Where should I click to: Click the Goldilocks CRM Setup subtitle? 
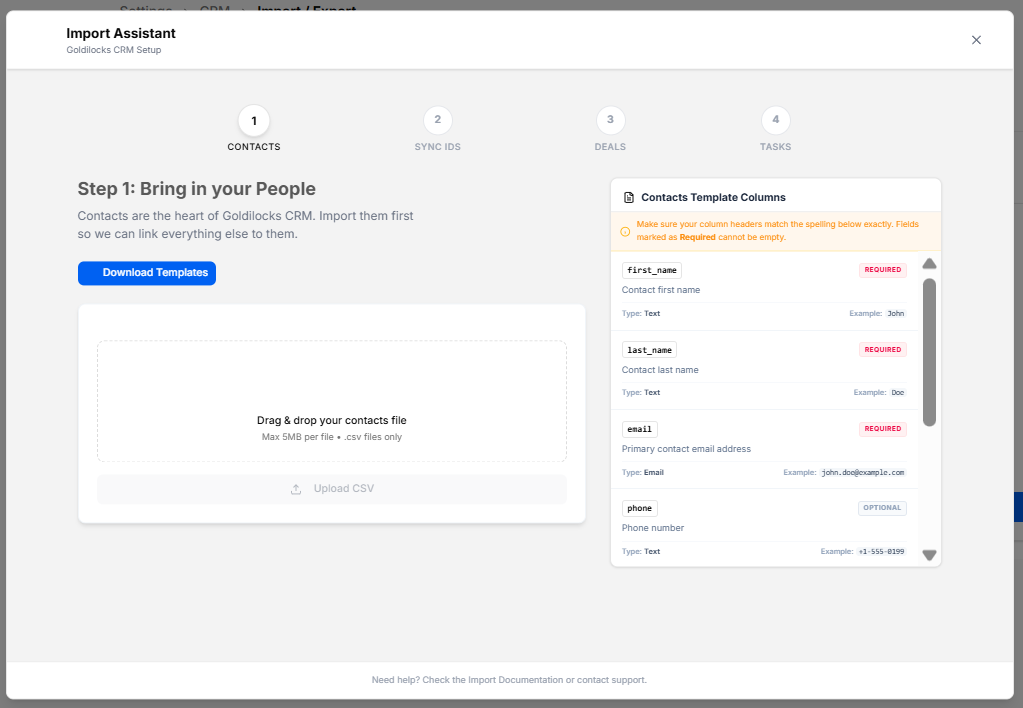tap(114, 50)
